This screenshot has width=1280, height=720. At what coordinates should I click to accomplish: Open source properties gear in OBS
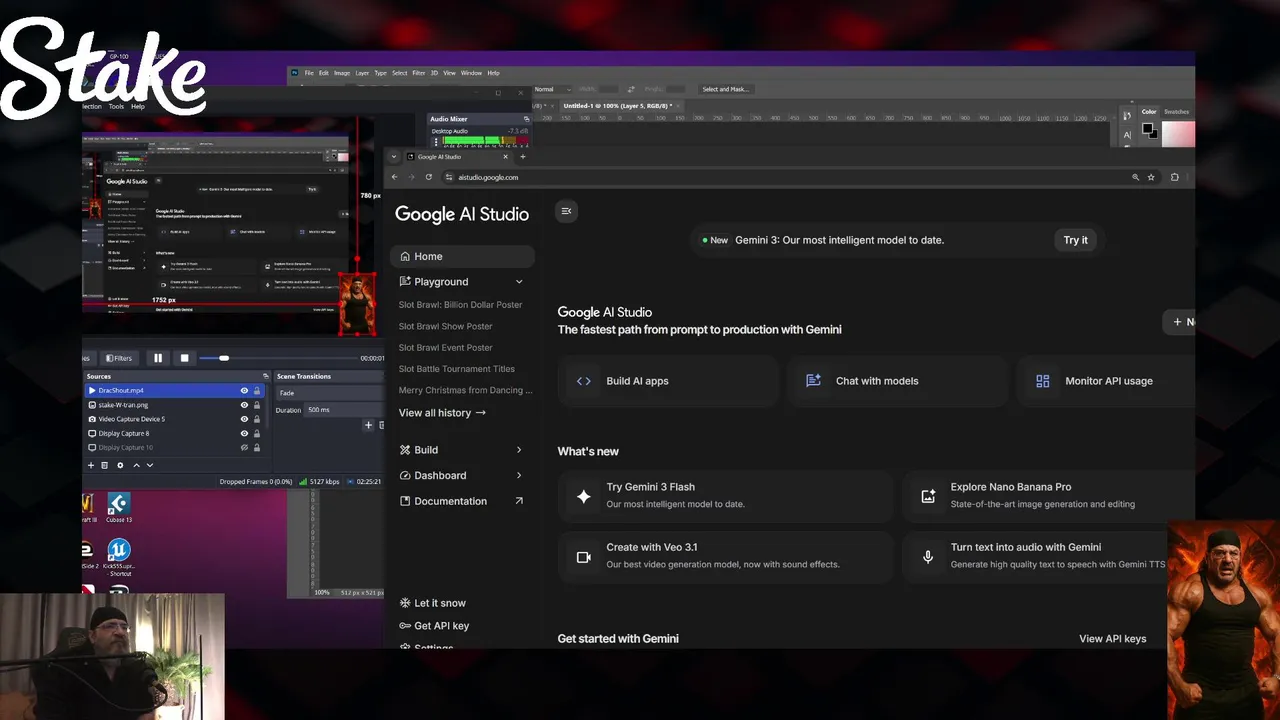coord(120,465)
